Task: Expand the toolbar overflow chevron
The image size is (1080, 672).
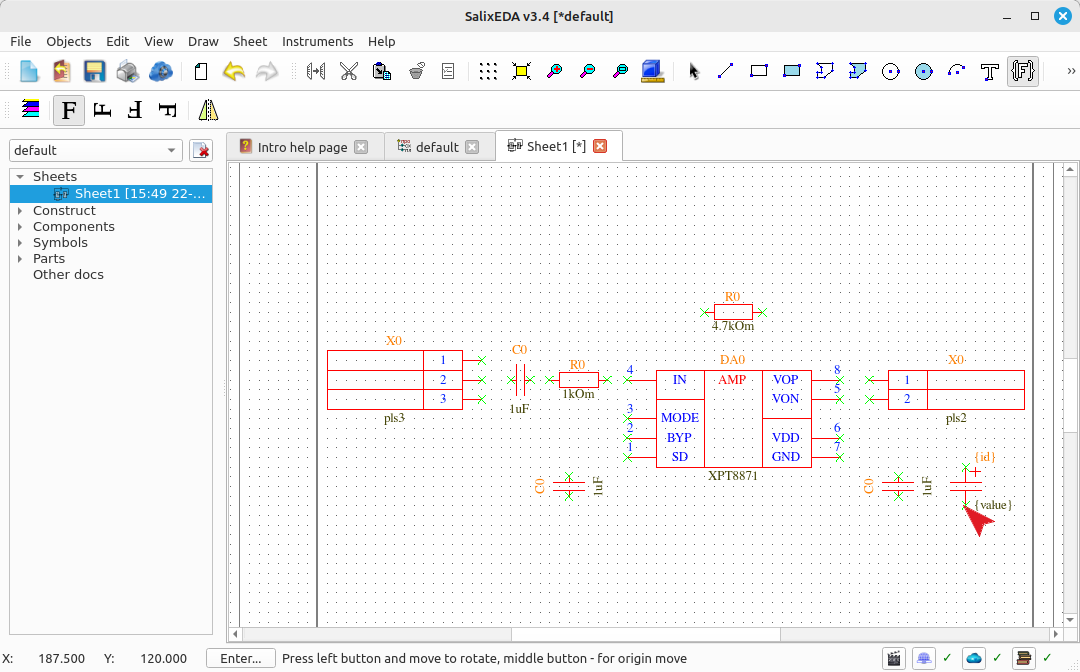Action: (1071, 71)
